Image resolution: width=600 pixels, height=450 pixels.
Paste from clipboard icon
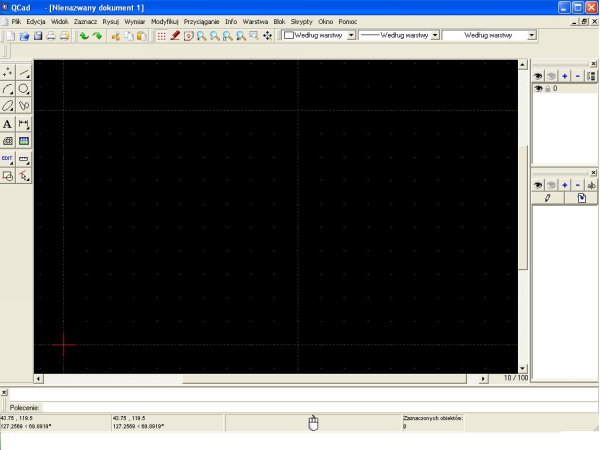(142, 36)
